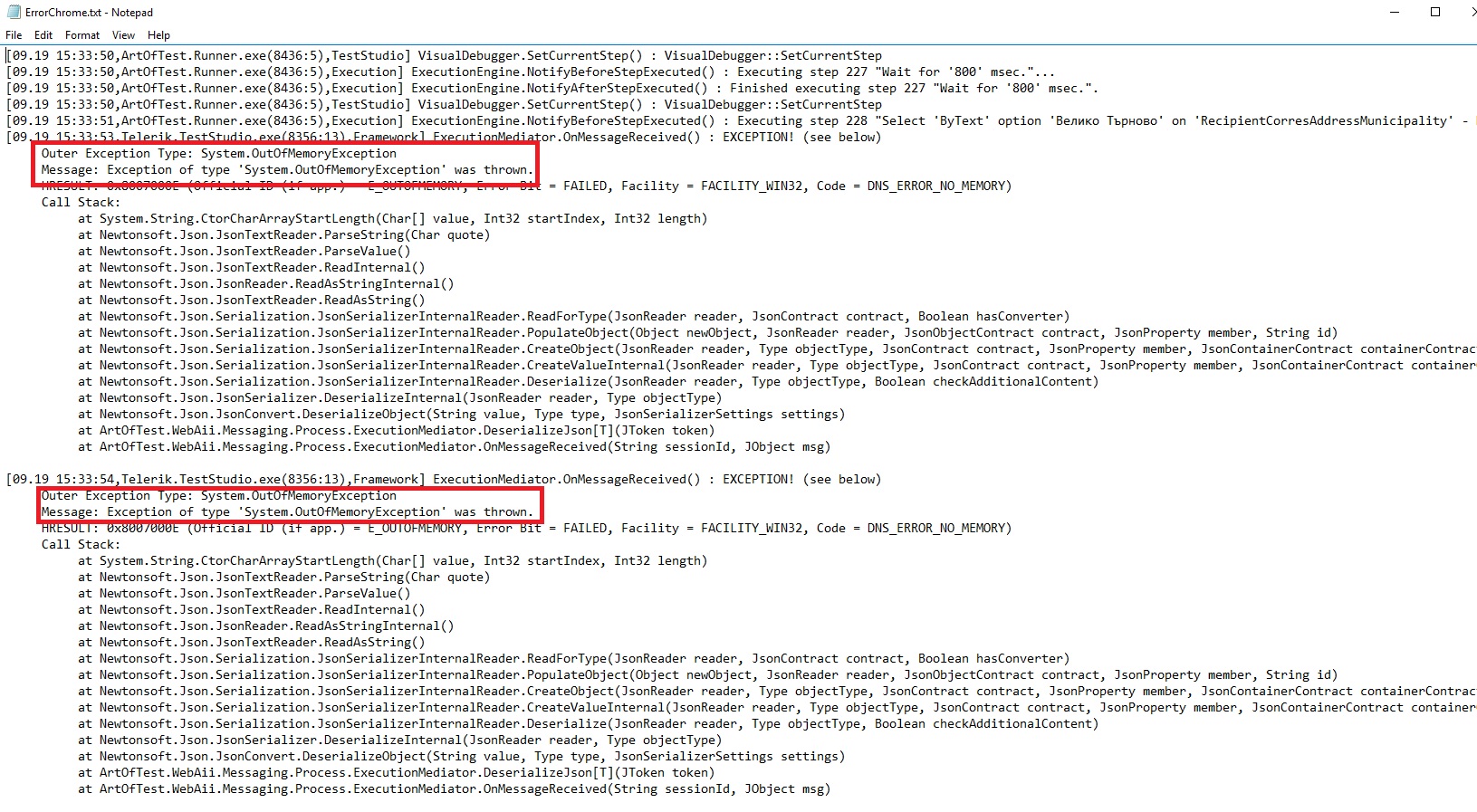Click the 'Executing step 228' log line
This screenshot has height=812, width=1477.
pos(724,121)
